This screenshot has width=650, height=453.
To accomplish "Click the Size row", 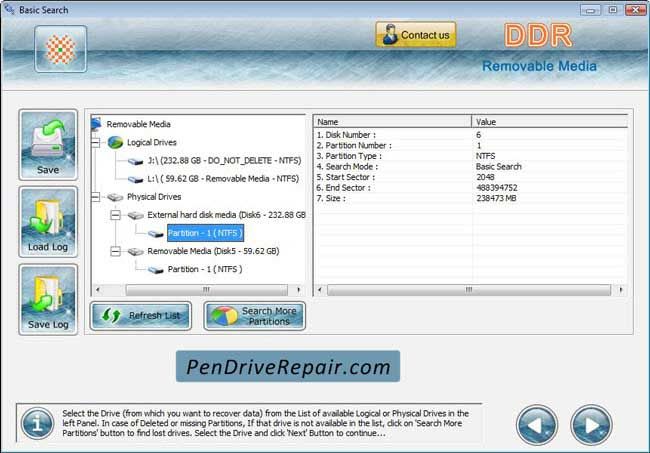I will (x=471, y=198).
